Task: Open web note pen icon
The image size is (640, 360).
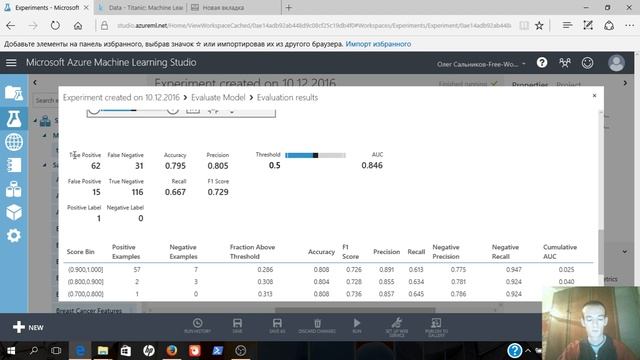Action: click(x=588, y=25)
